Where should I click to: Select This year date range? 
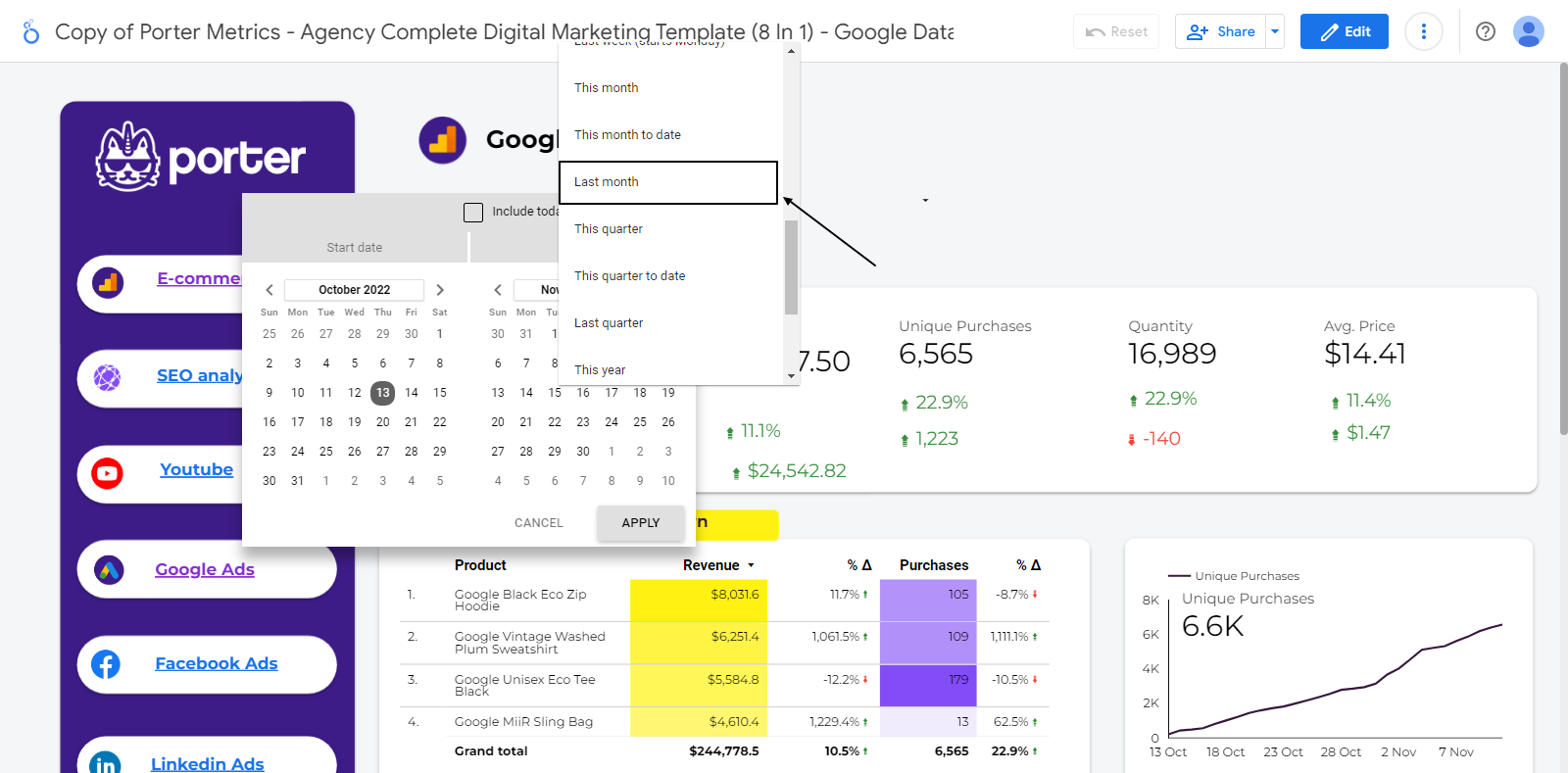[x=668, y=370]
